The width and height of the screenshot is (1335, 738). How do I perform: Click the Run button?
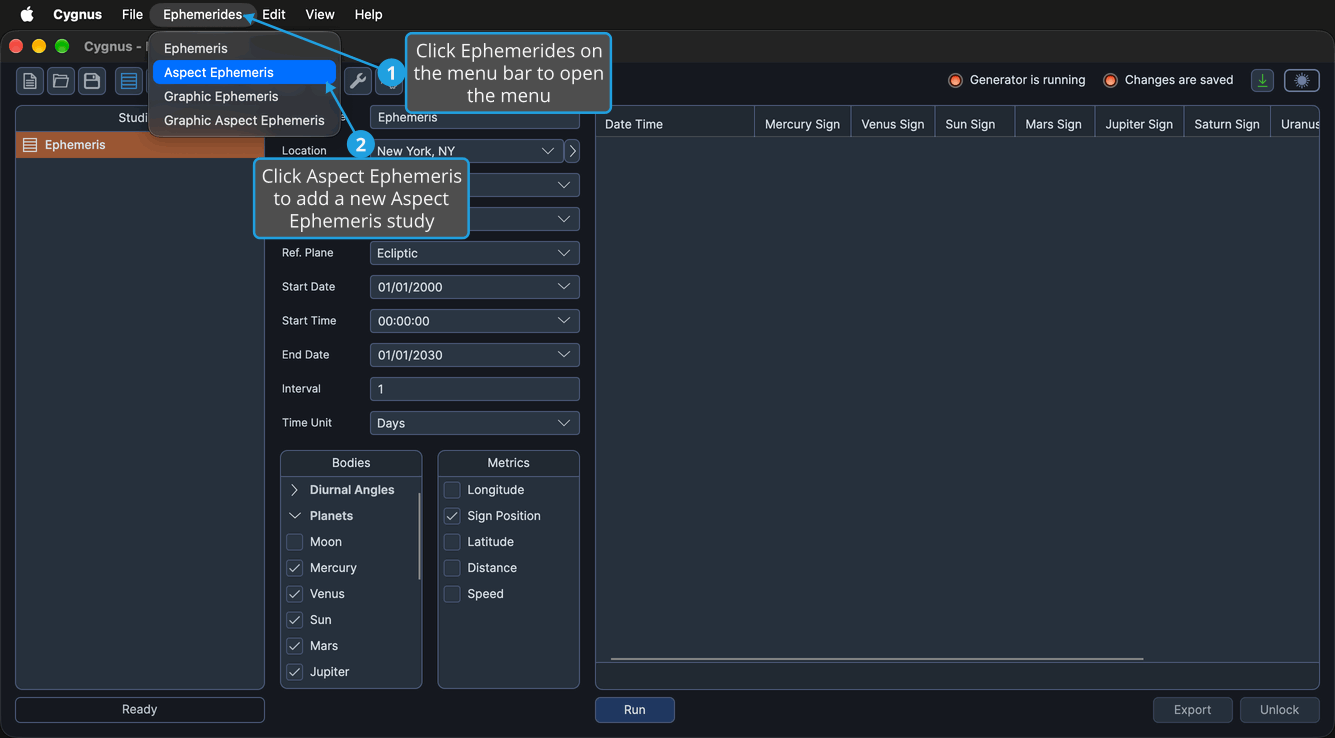click(635, 710)
